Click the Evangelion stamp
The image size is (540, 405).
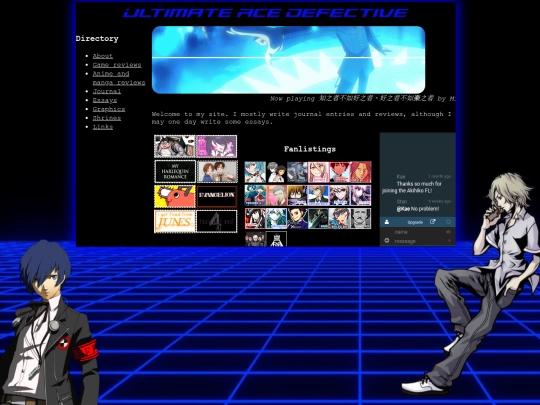[x=217, y=197]
